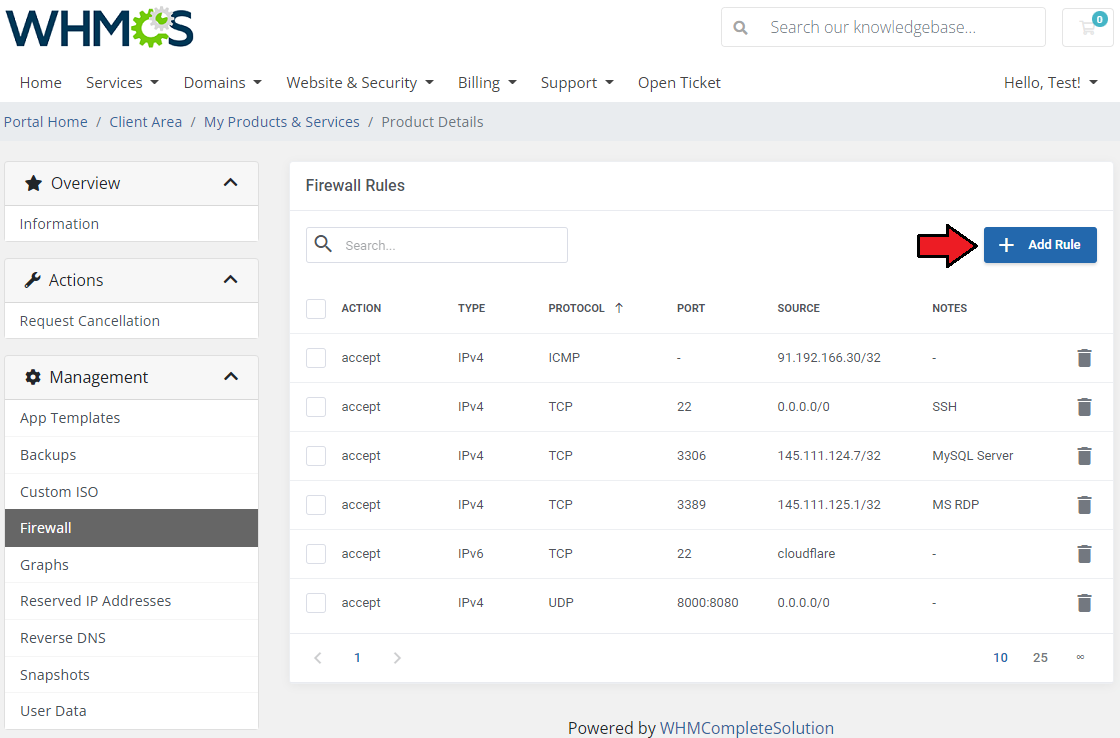Open the Information link
The image size is (1120, 738).
point(131,224)
